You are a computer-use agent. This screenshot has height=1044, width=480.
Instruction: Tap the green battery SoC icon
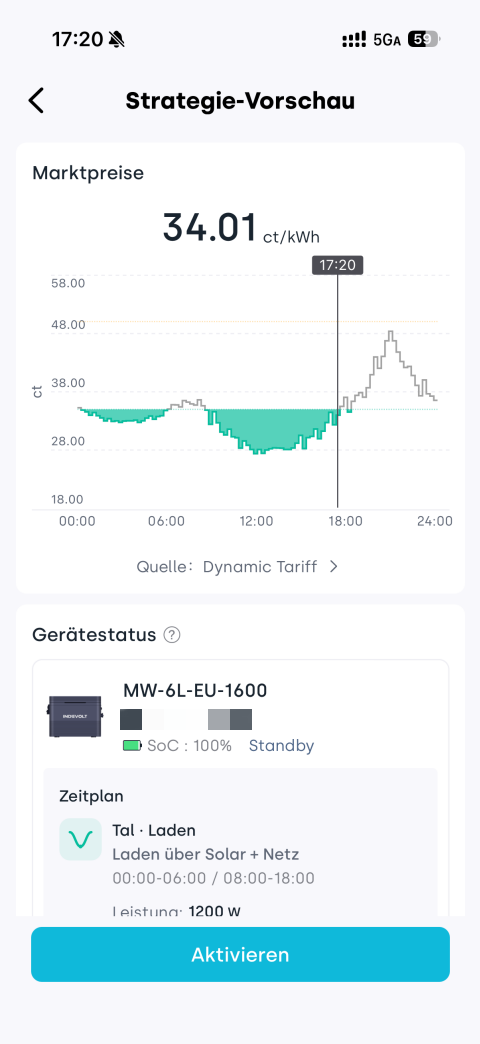coord(132,746)
